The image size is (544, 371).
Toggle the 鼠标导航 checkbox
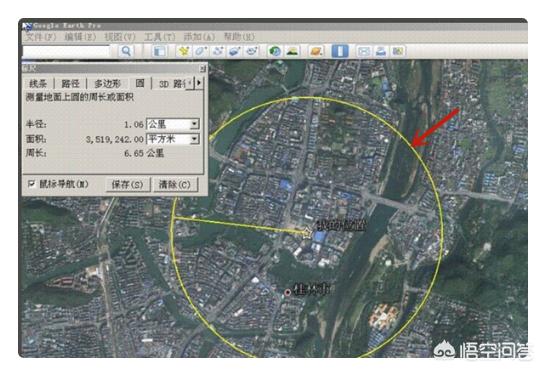32,184
